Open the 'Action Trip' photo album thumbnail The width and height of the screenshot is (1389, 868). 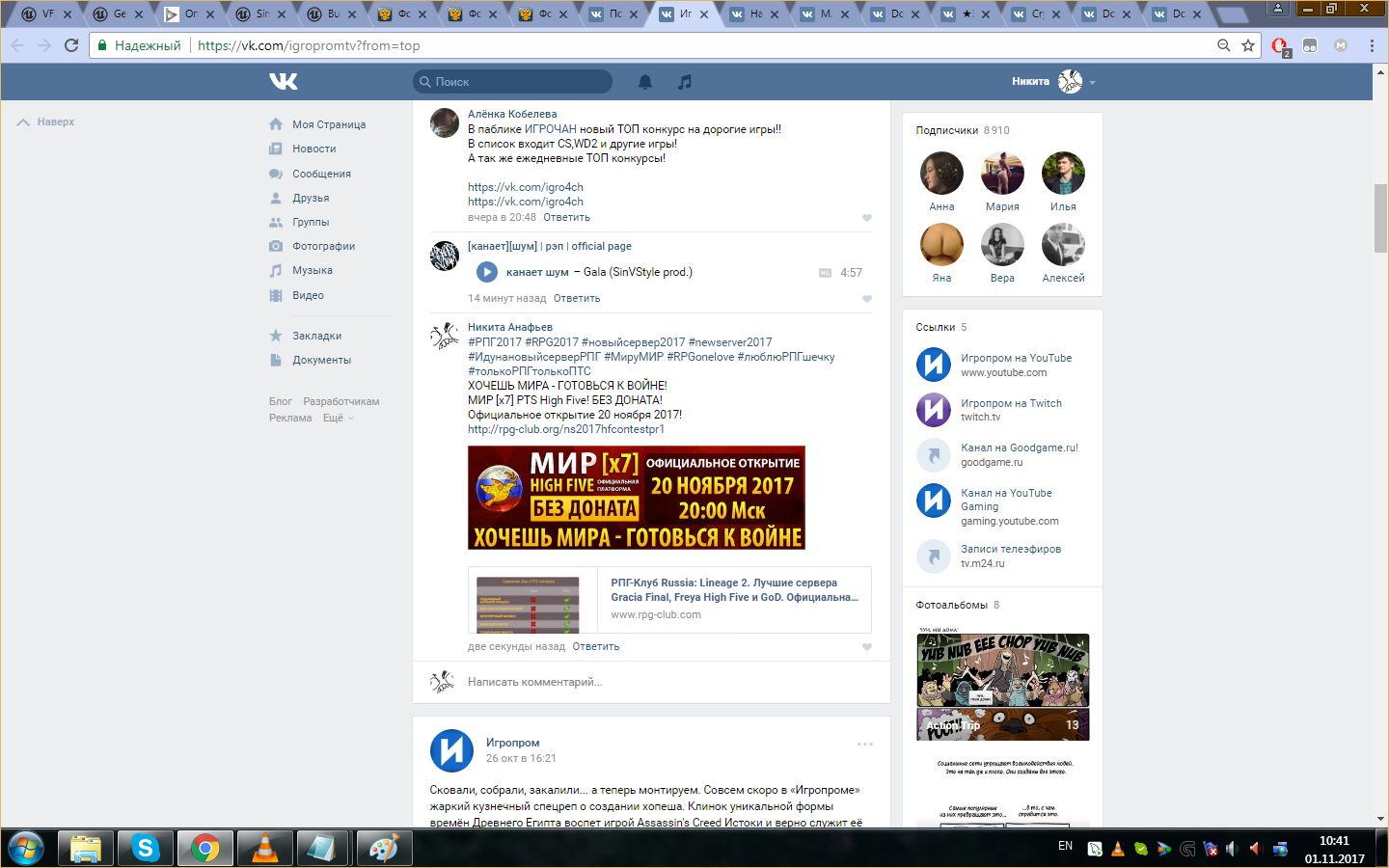1003,687
